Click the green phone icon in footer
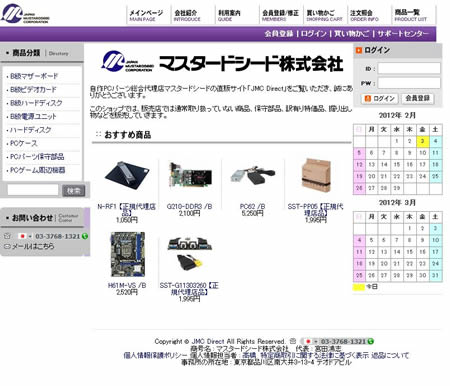 pyautogui.click(x=371, y=341)
